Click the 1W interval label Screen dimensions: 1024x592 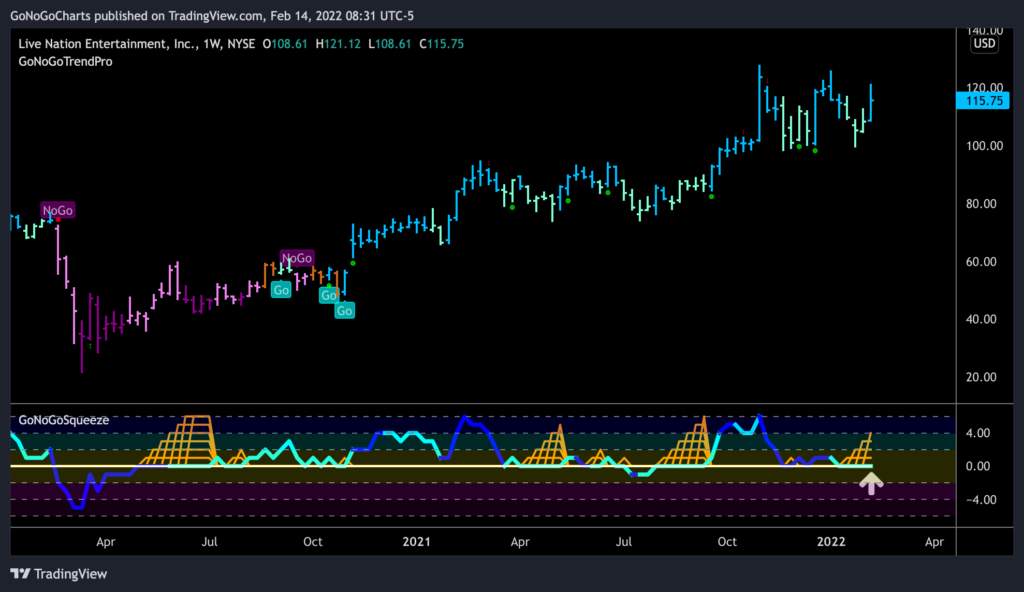[x=212, y=44]
